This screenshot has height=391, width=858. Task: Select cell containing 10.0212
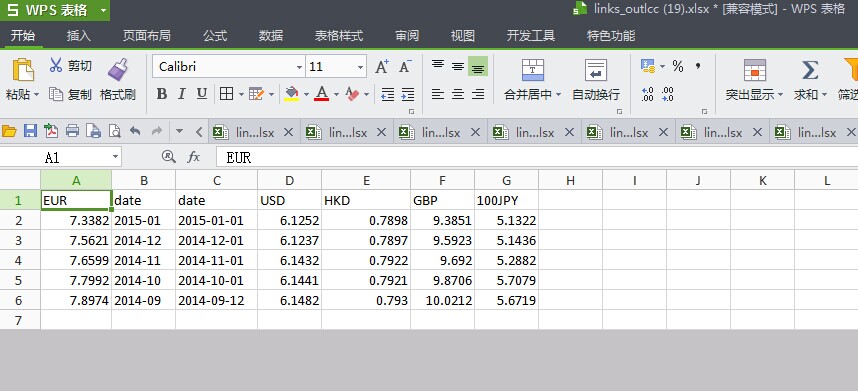pyautogui.click(x=442, y=300)
